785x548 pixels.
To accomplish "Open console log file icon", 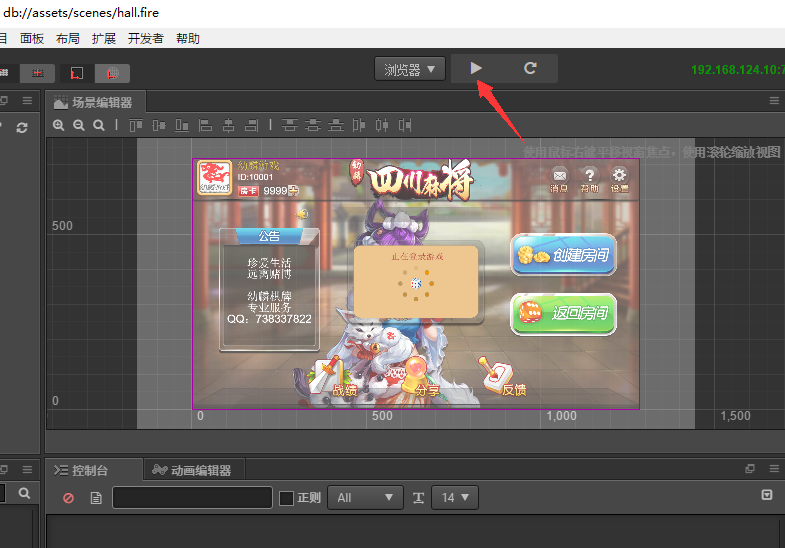I will pos(96,498).
